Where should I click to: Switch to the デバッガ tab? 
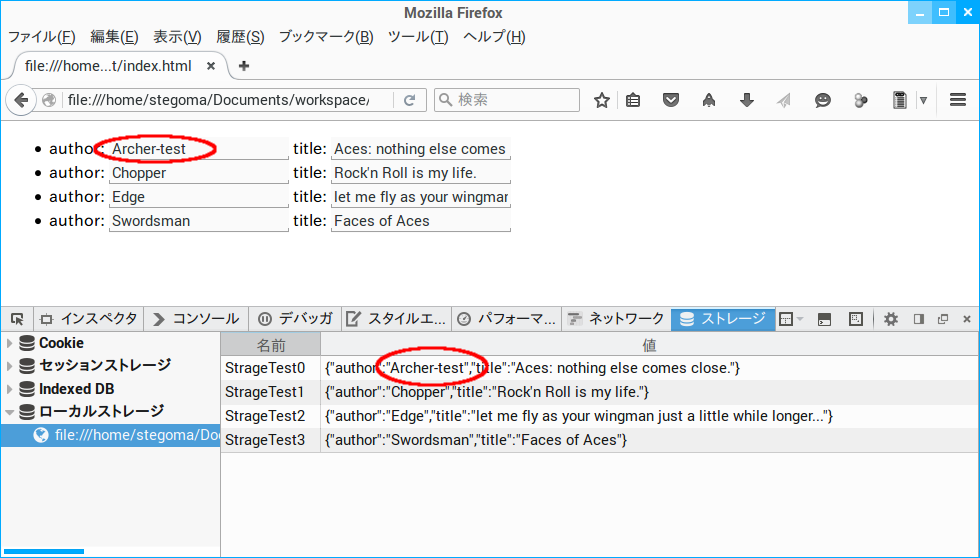(x=296, y=319)
